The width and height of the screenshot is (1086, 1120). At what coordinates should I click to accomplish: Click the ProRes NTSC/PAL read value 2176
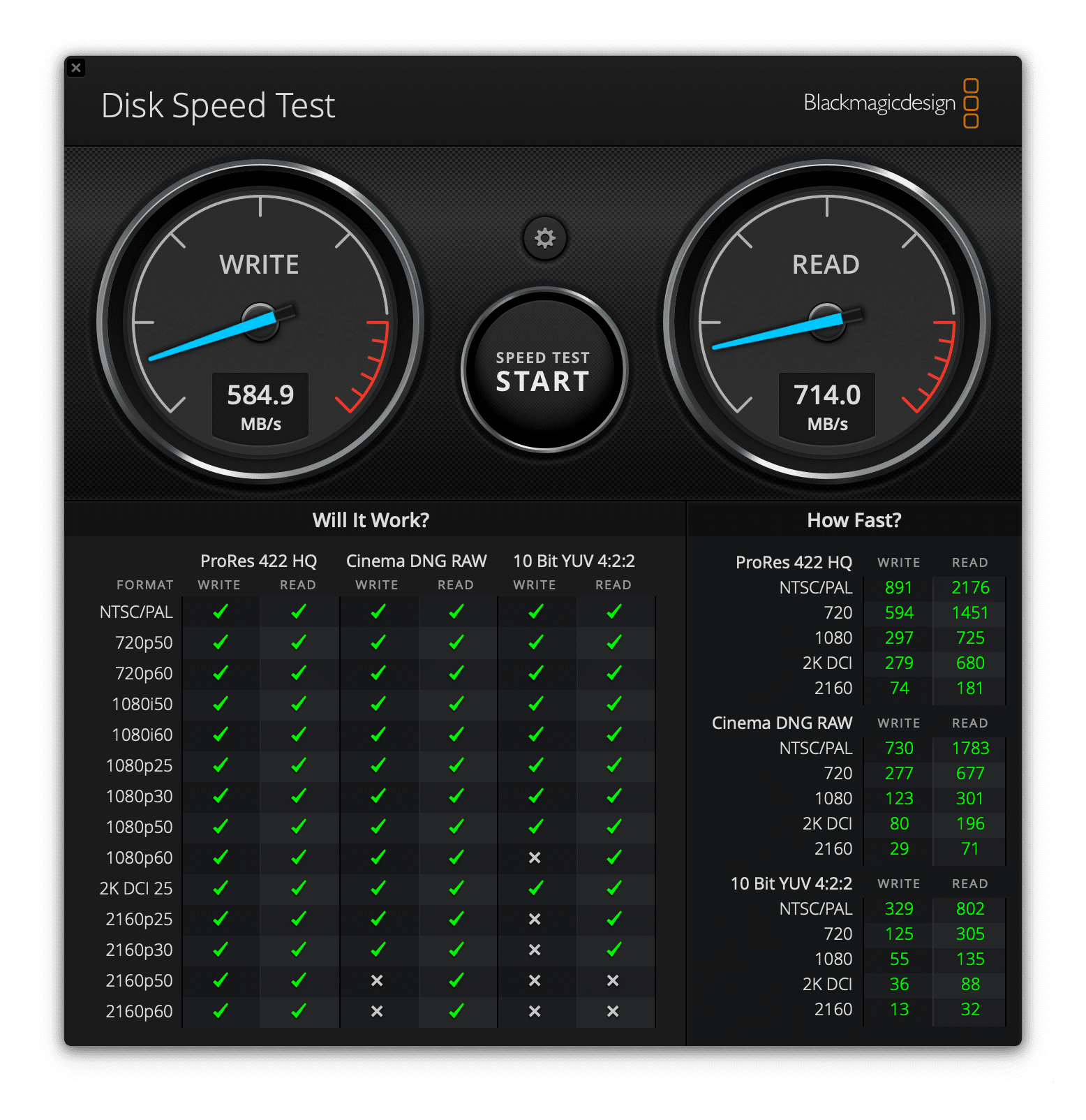969,588
